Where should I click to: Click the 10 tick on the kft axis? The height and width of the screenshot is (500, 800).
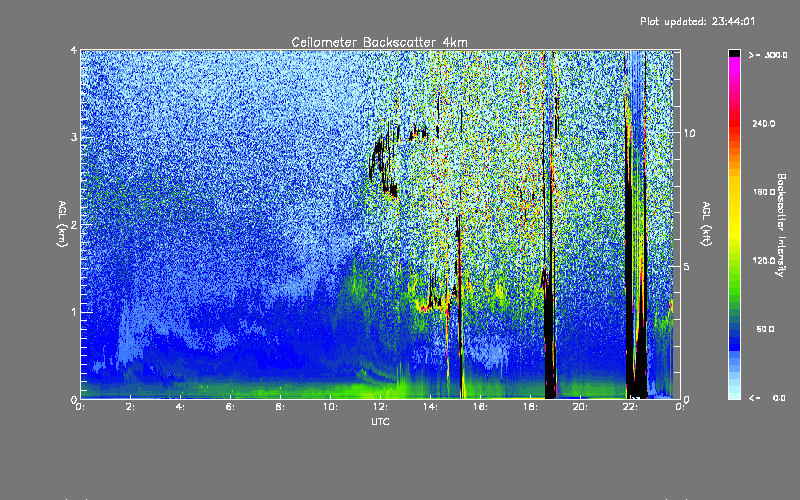[x=689, y=133]
